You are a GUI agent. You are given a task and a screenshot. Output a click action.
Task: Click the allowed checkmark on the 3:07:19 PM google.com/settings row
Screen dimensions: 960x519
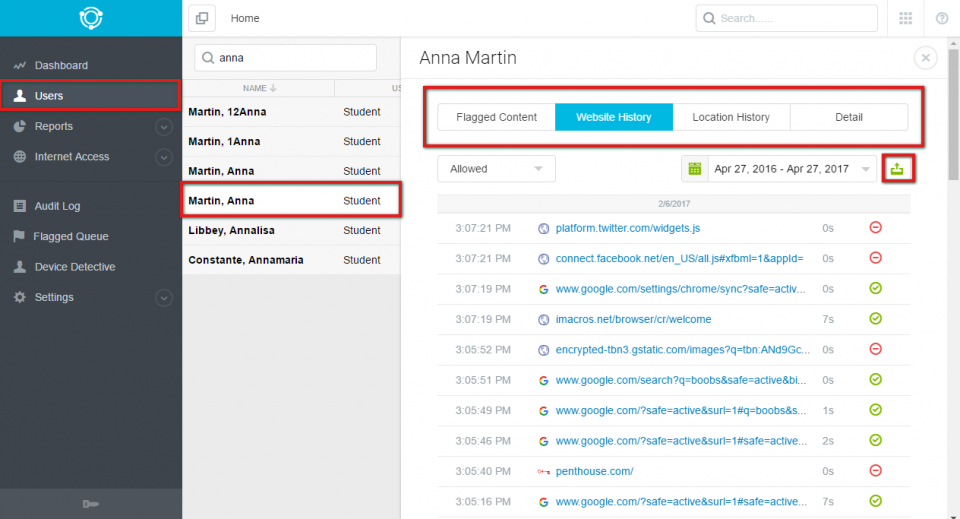pos(876,288)
